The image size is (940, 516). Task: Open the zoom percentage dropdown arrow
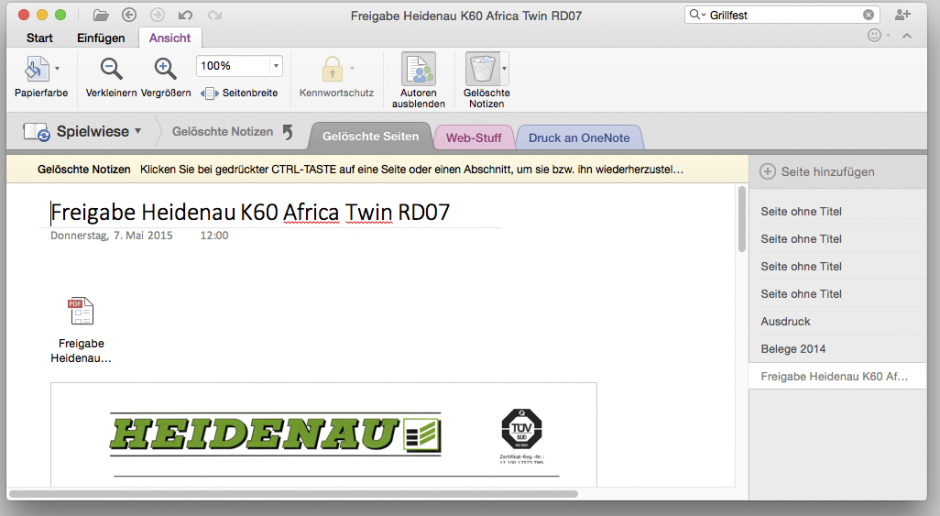(276, 66)
